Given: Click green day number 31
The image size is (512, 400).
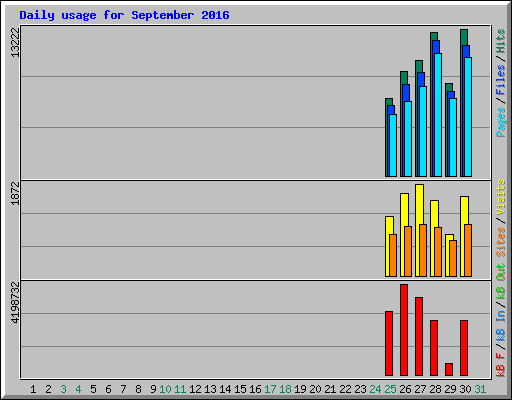Looking at the screenshot, I should 480,389.
